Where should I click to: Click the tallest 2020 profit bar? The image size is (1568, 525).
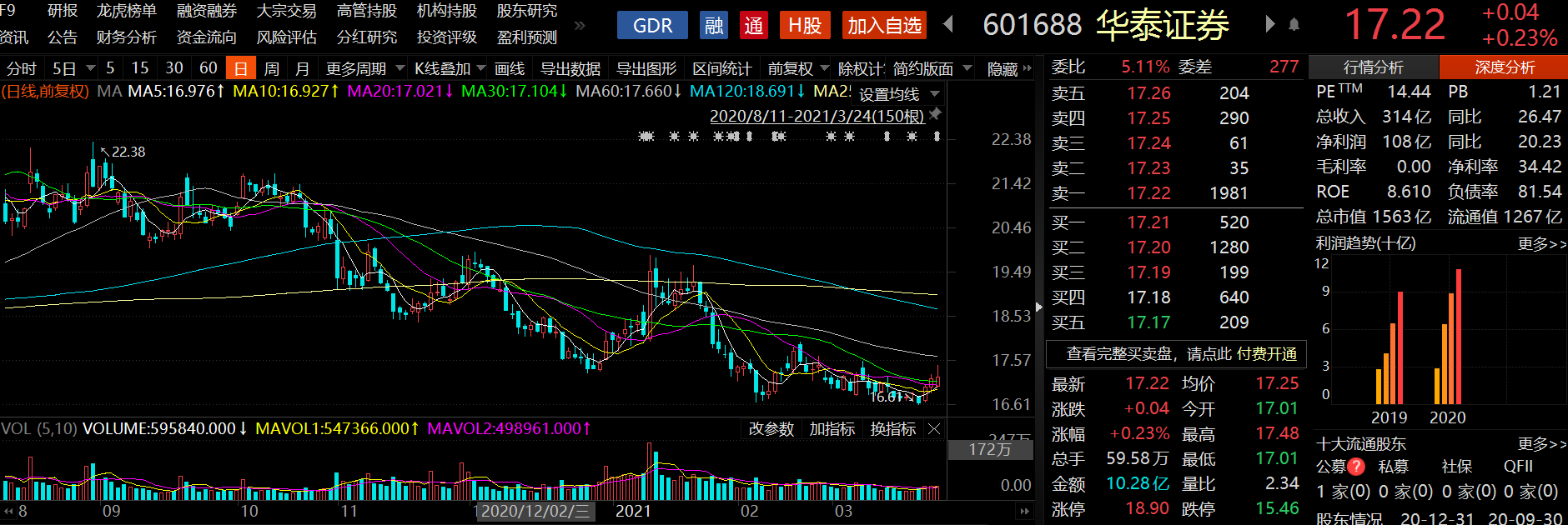1459,337
